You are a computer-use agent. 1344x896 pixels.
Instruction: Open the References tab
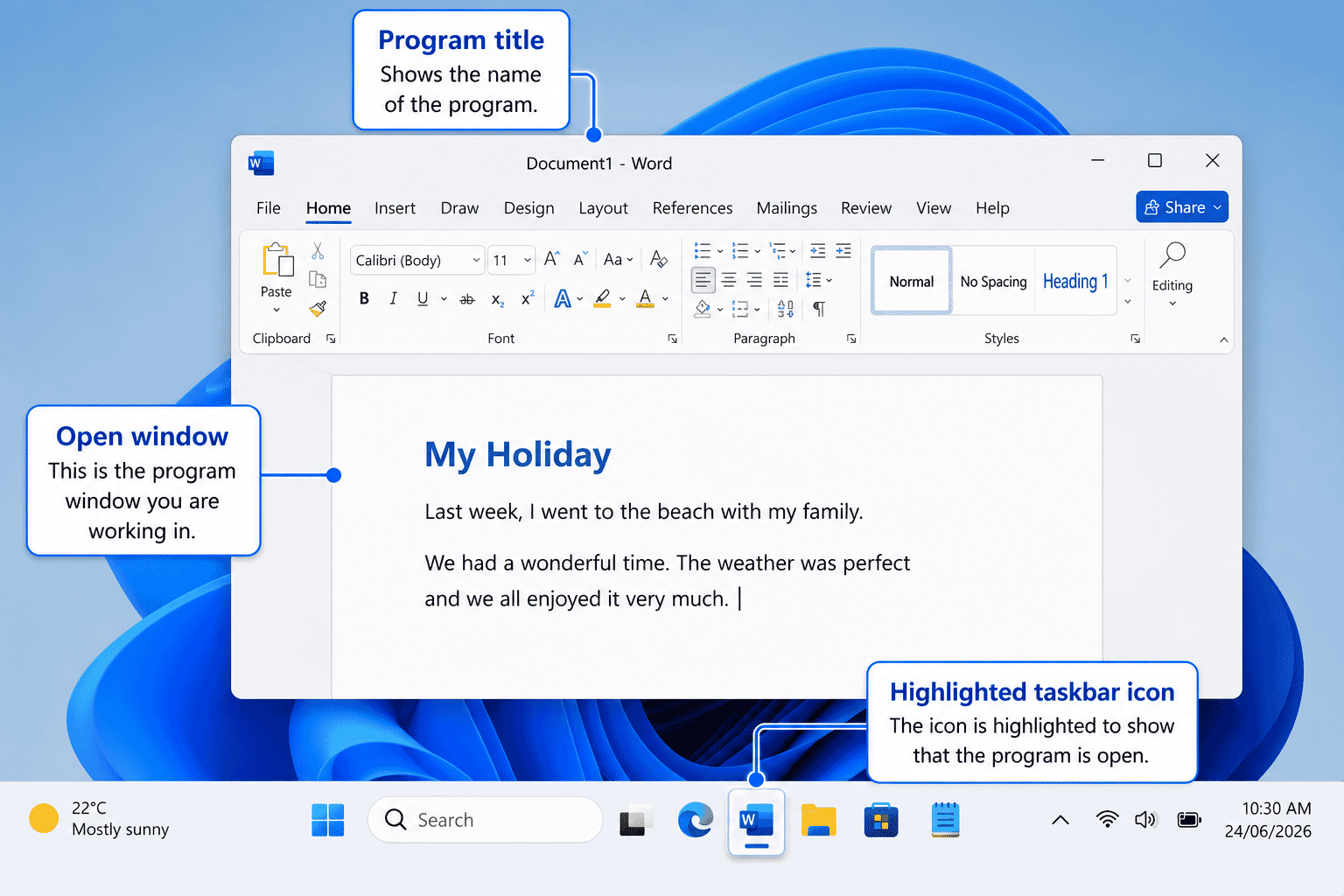(692, 208)
